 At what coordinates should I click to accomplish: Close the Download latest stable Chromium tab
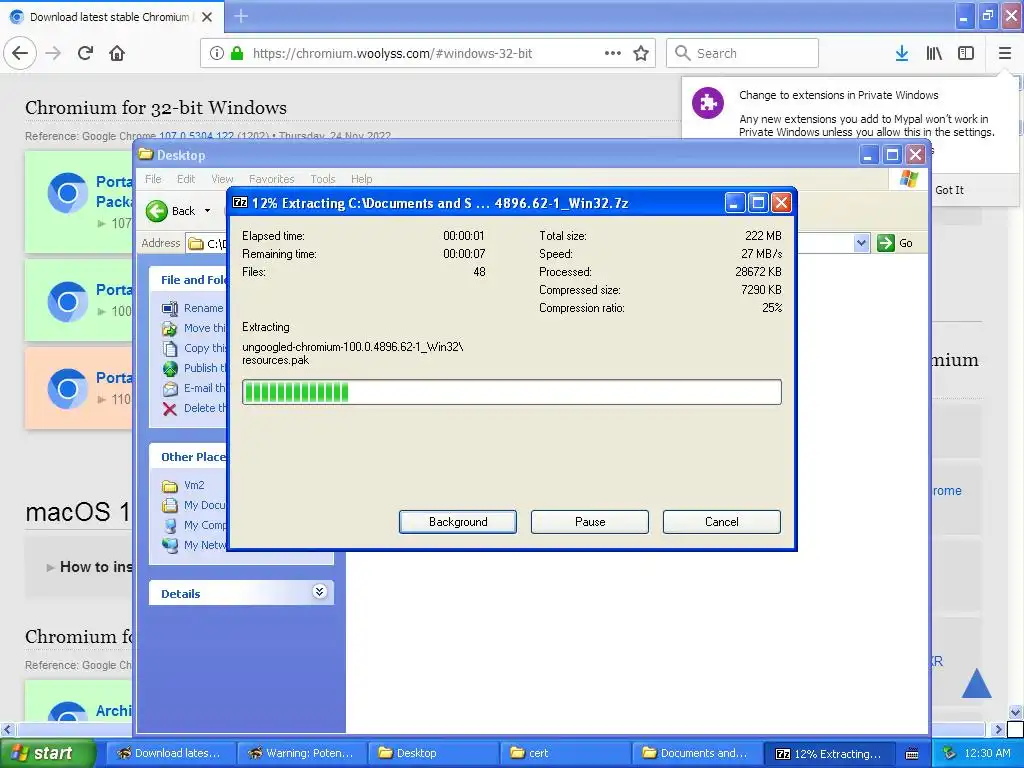click(x=207, y=17)
